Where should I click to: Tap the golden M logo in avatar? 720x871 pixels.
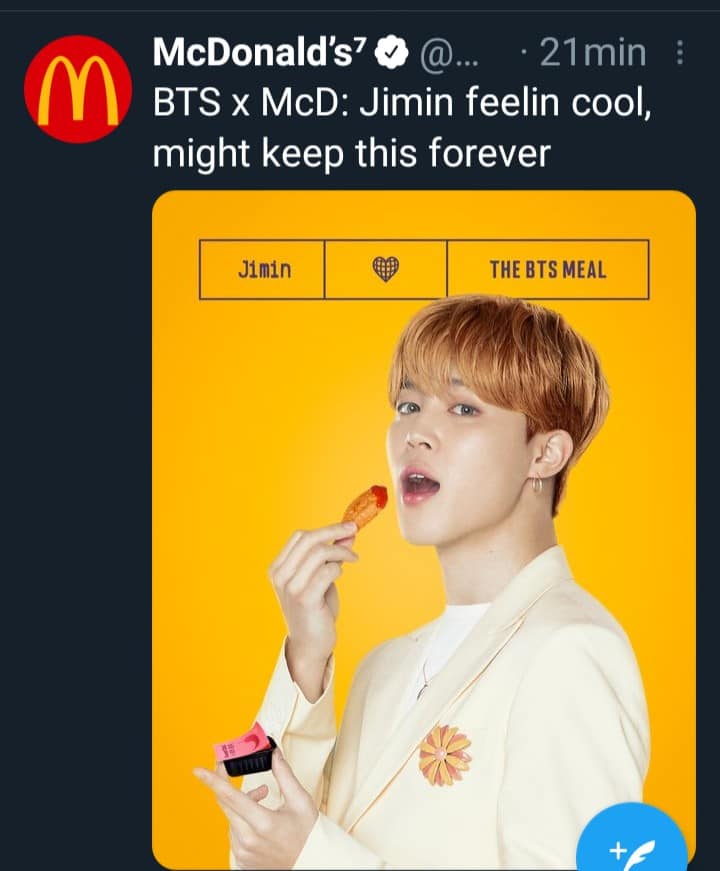78,90
